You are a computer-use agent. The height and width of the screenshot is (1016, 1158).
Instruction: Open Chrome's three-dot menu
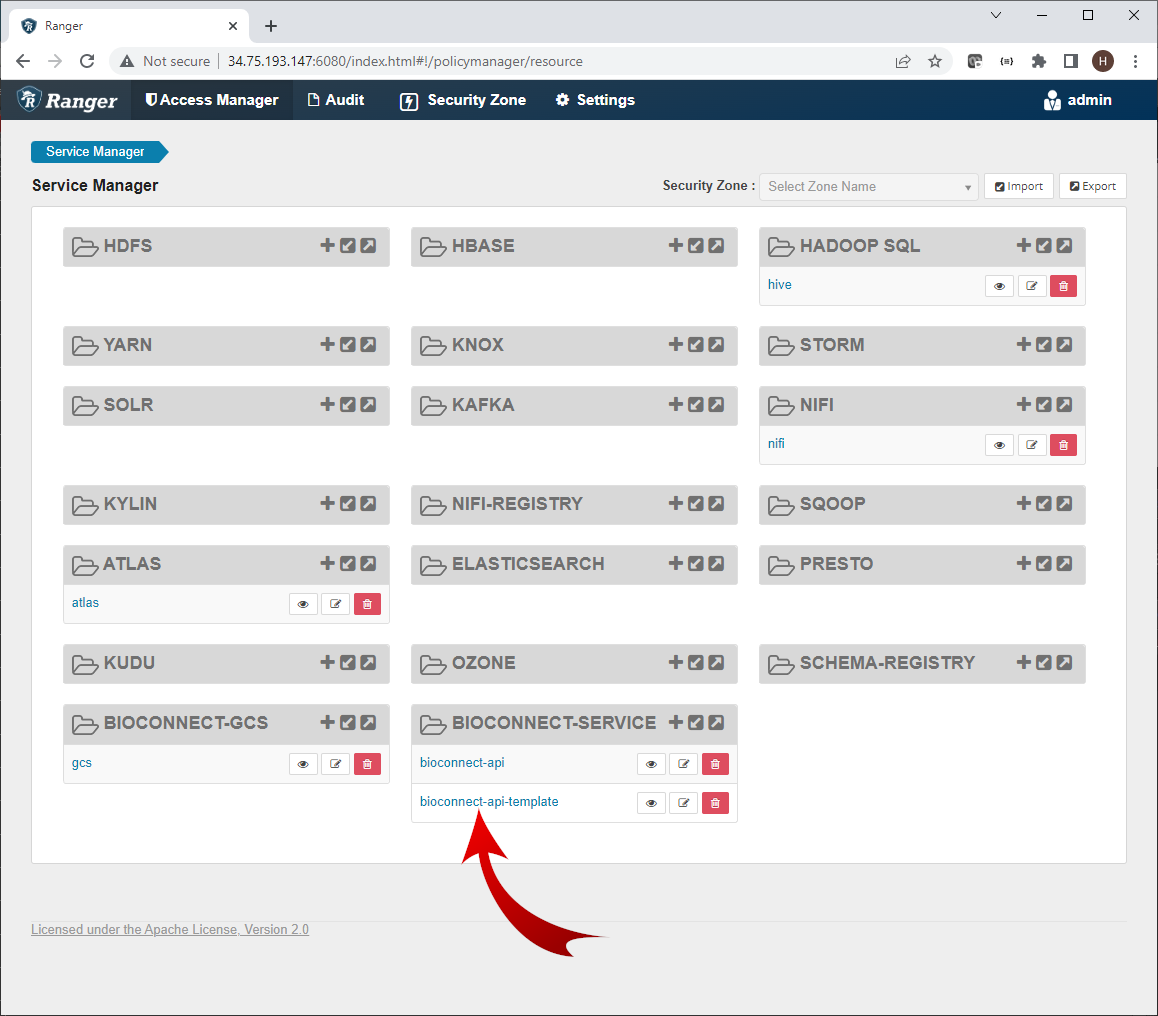point(1135,61)
